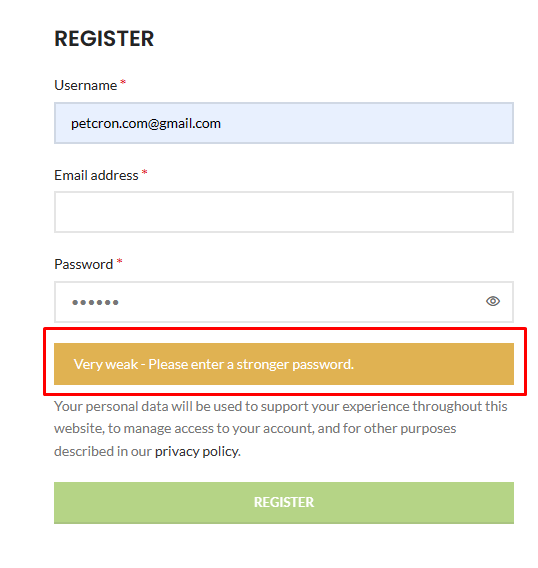The height and width of the screenshot is (568, 538).
Task: Click the required asterisk after Password
Action: pos(120,261)
